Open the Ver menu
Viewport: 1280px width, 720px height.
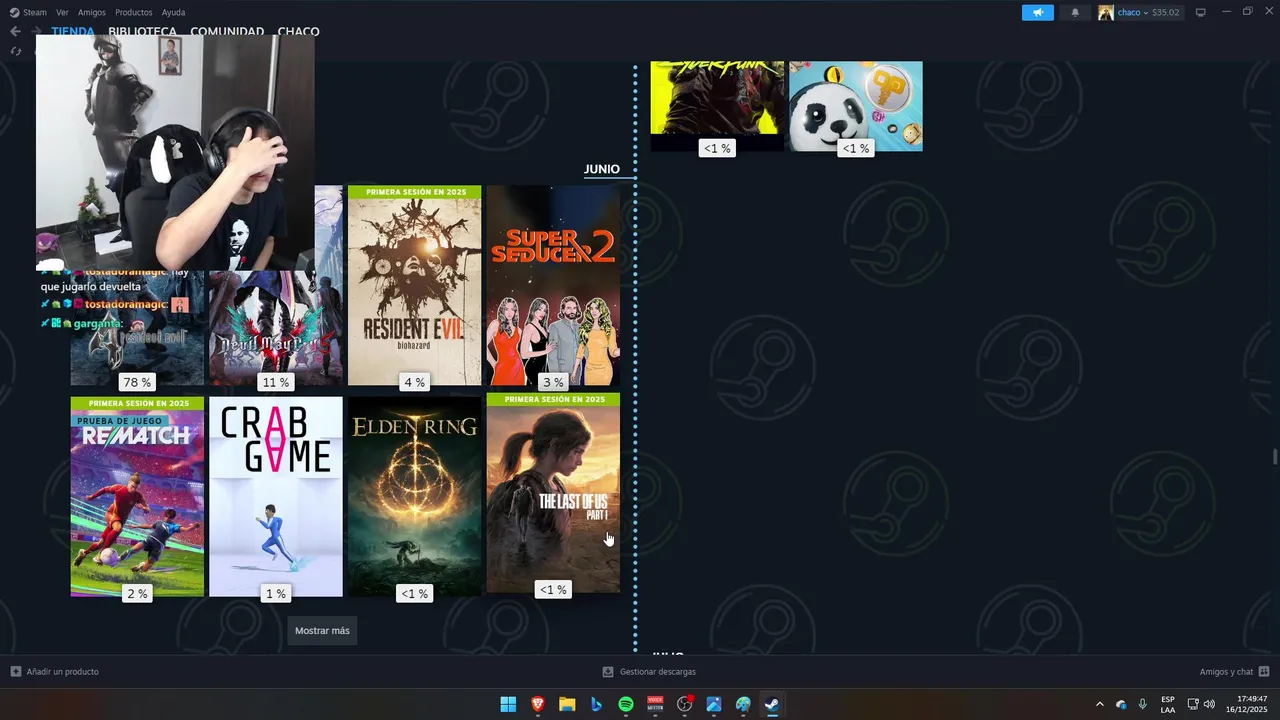coord(62,12)
